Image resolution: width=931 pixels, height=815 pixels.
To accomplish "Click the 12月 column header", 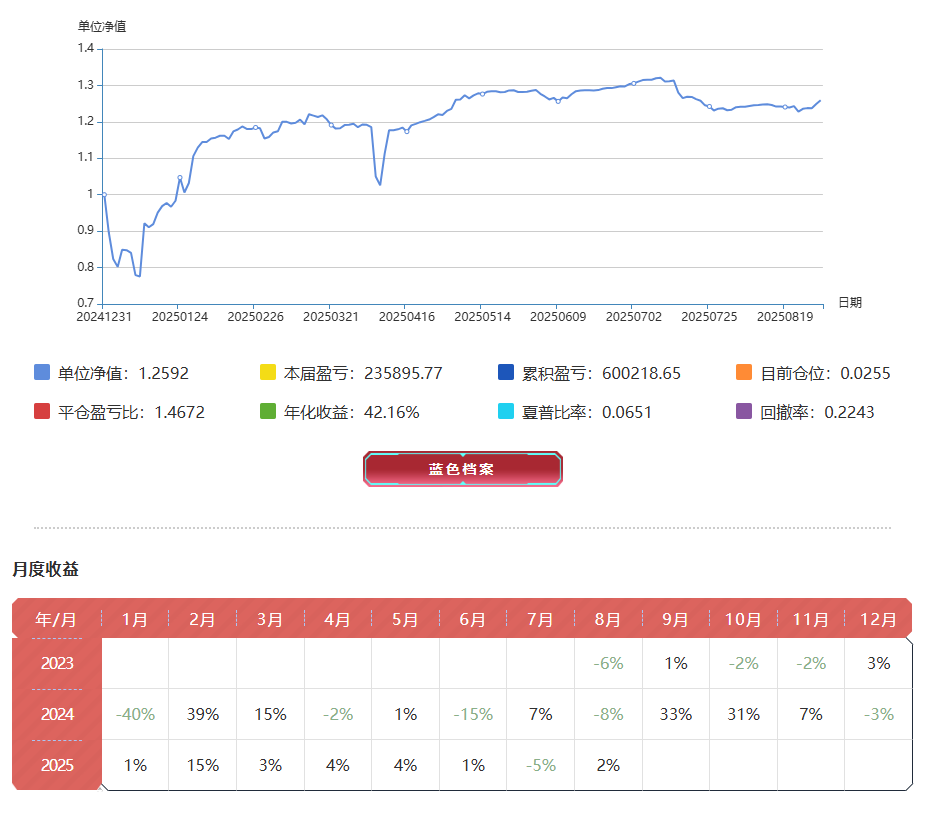I will point(878,619).
